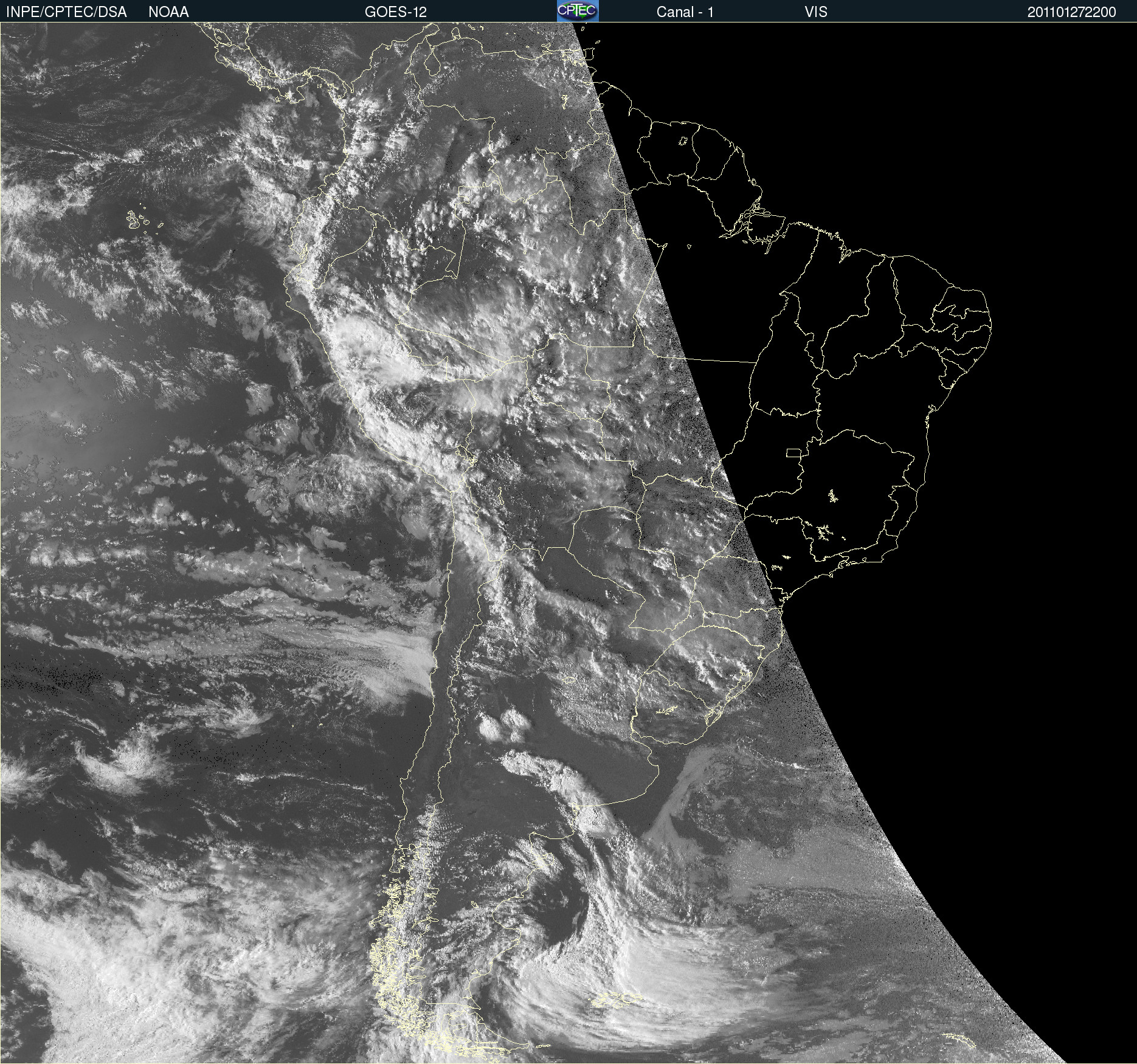This screenshot has width=1137, height=1064.
Task: Select the INPE/CPTEC/DSA header label
Action: 66,12
